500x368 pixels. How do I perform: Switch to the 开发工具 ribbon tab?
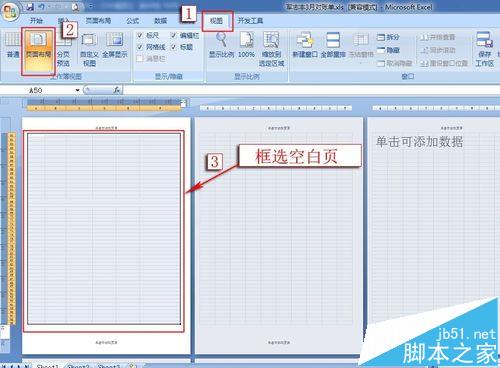click(x=250, y=21)
